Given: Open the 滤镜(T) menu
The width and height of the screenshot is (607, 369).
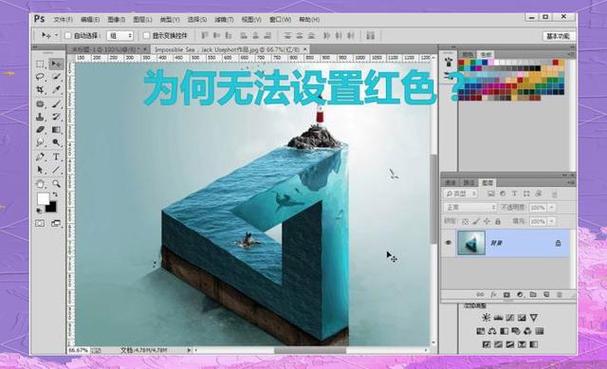Looking at the screenshot, I should pyautogui.click(x=224, y=19).
